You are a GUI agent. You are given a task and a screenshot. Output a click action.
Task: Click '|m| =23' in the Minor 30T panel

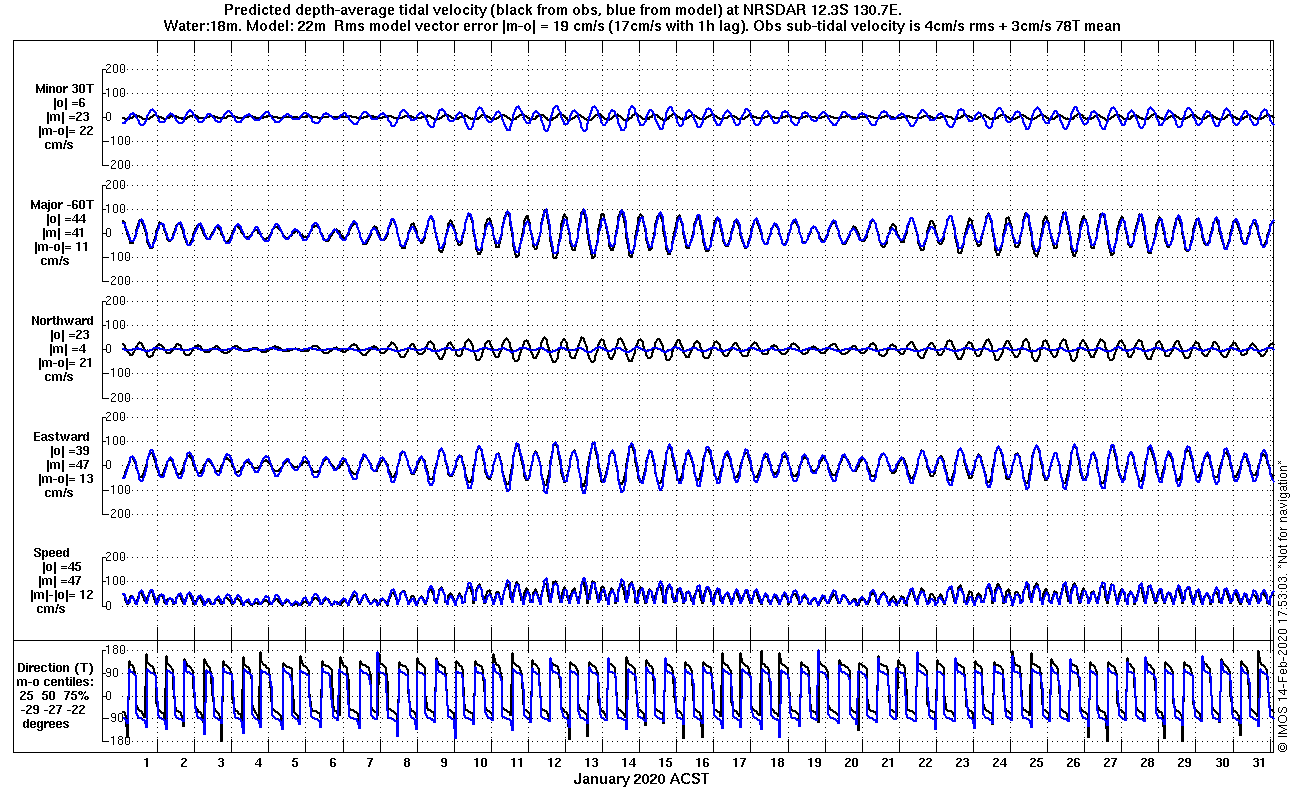tap(68, 117)
